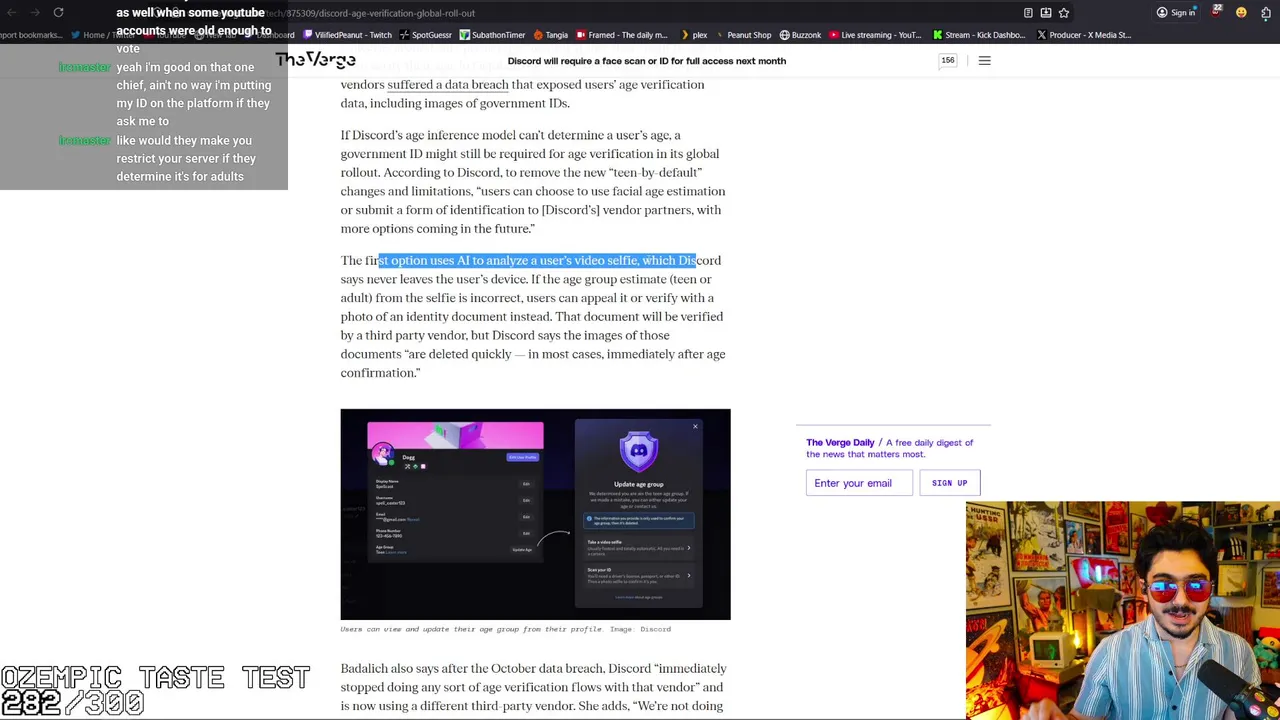Open the Home / Twitter bookmark

point(102,35)
